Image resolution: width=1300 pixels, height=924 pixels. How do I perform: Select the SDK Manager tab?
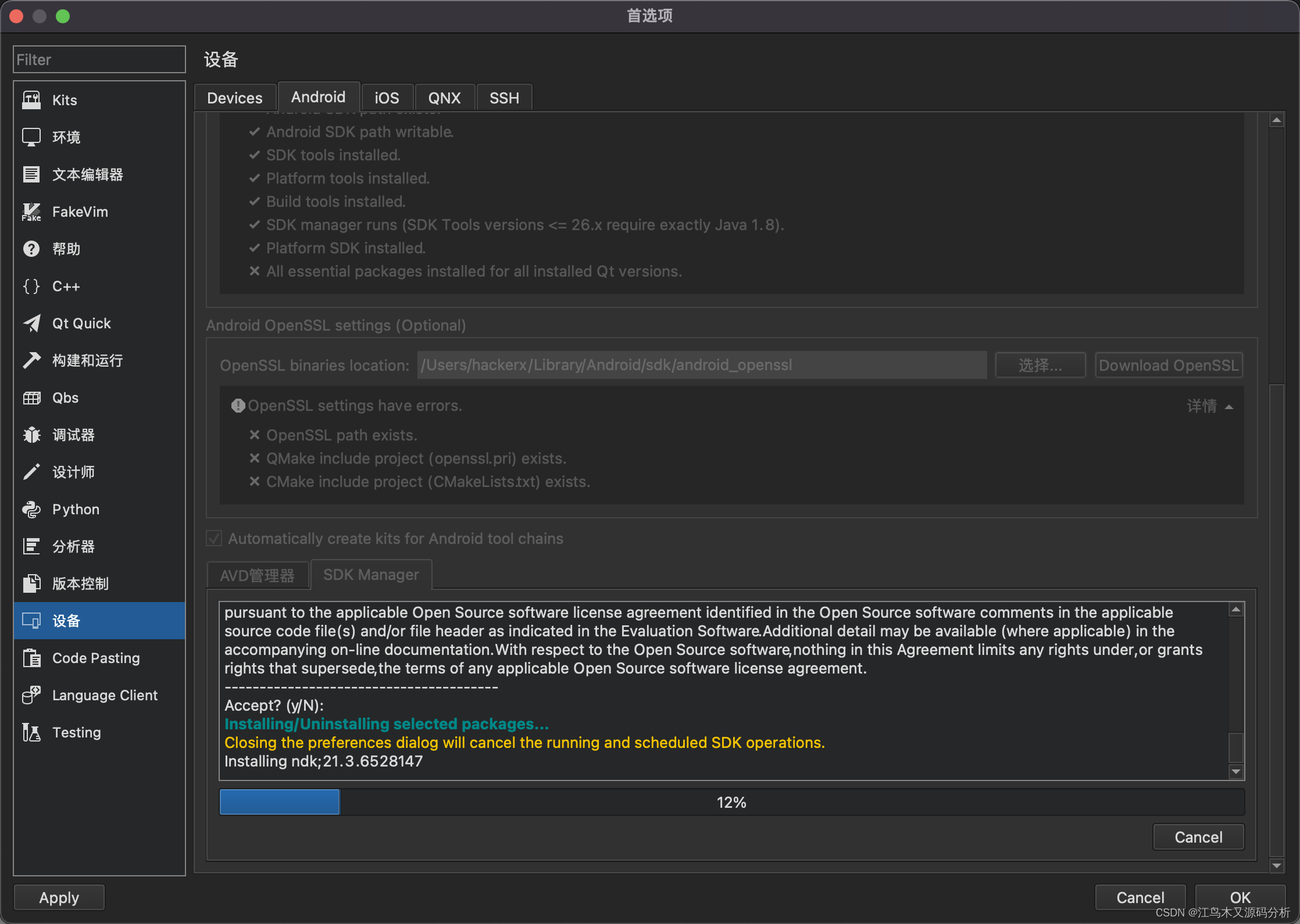(371, 574)
